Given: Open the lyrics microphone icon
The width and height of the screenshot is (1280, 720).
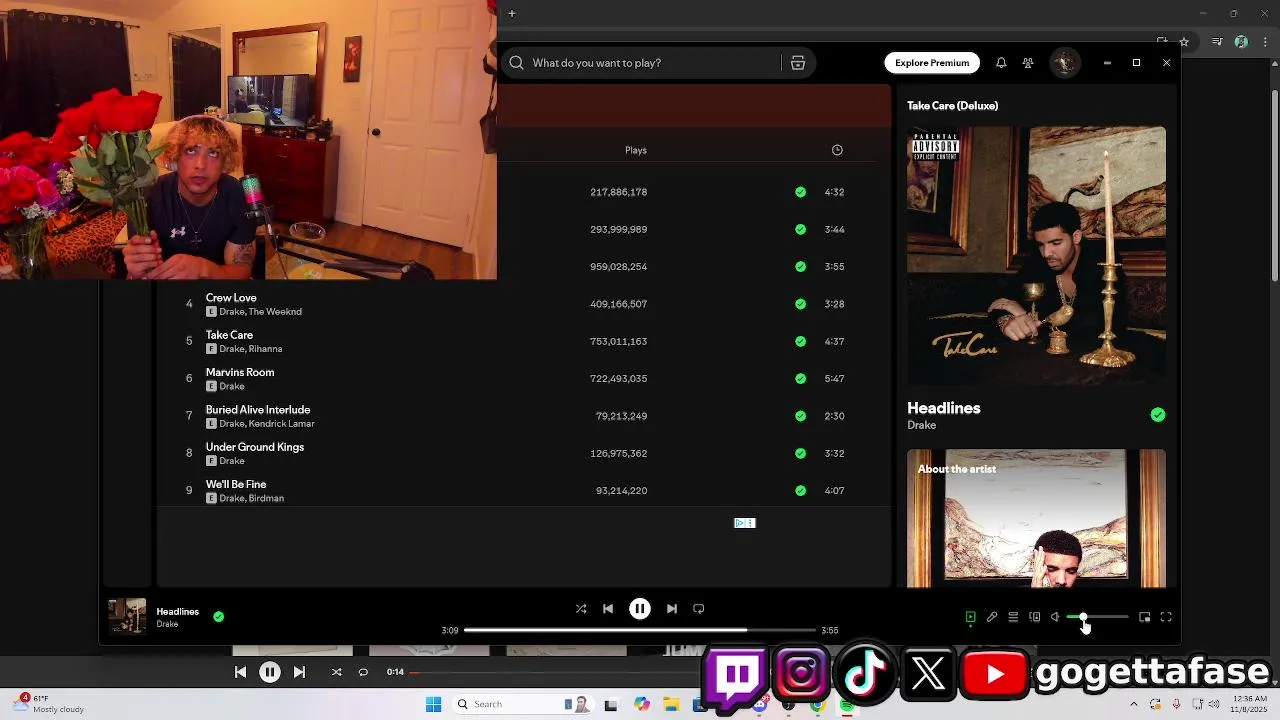Looking at the screenshot, I should click(x=992, y=617).
